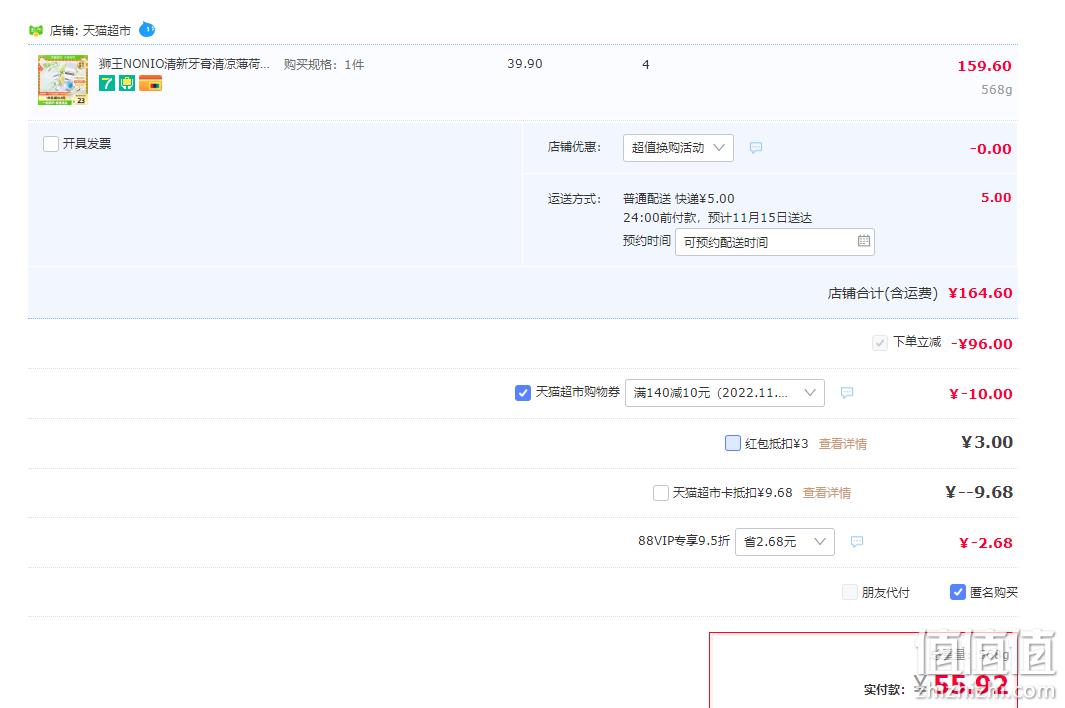Click the 预计11月15日送达 delivery estimate
This screenshot has height=708, width=1065.
point(759,217)
